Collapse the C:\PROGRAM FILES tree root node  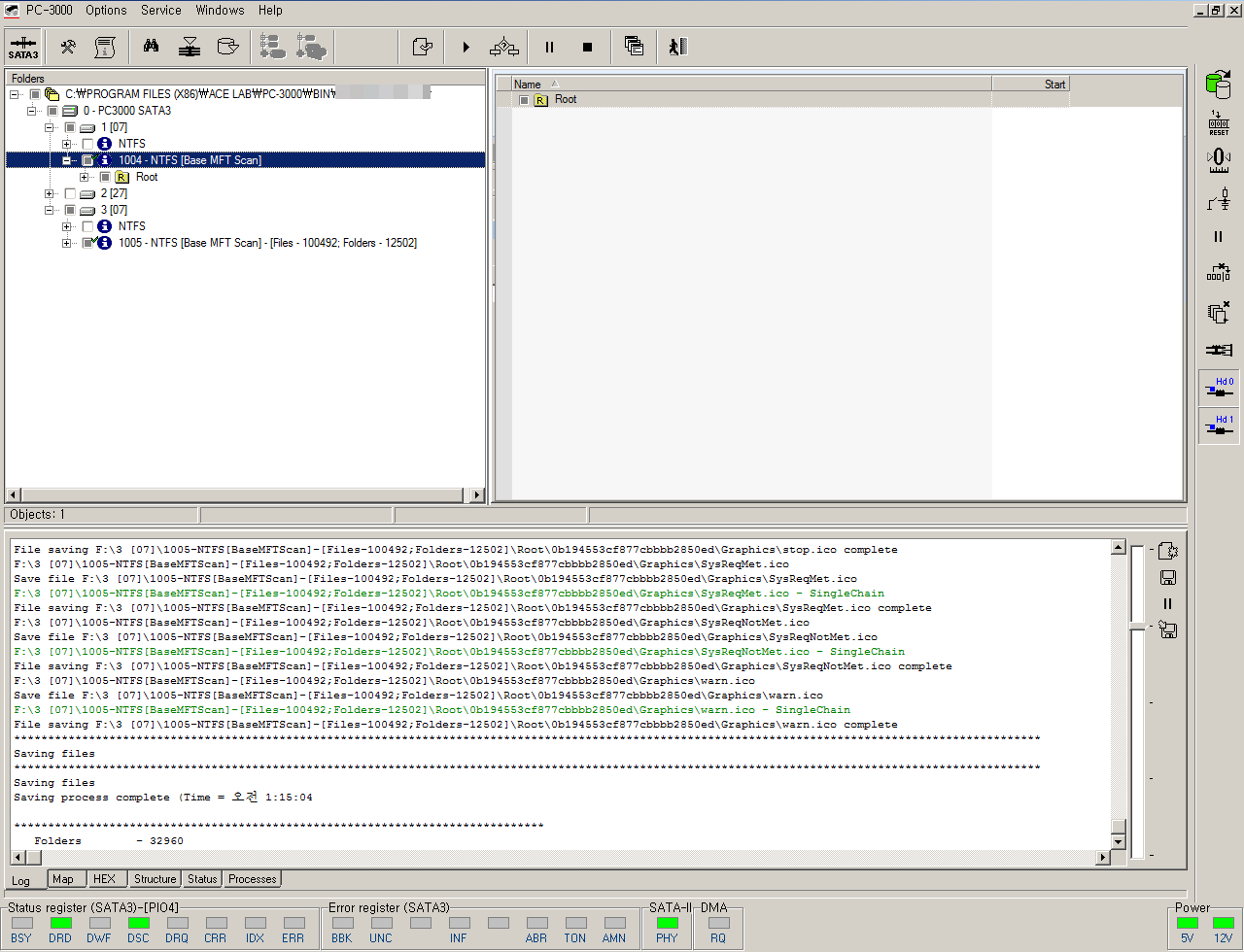tap(15, 94)
